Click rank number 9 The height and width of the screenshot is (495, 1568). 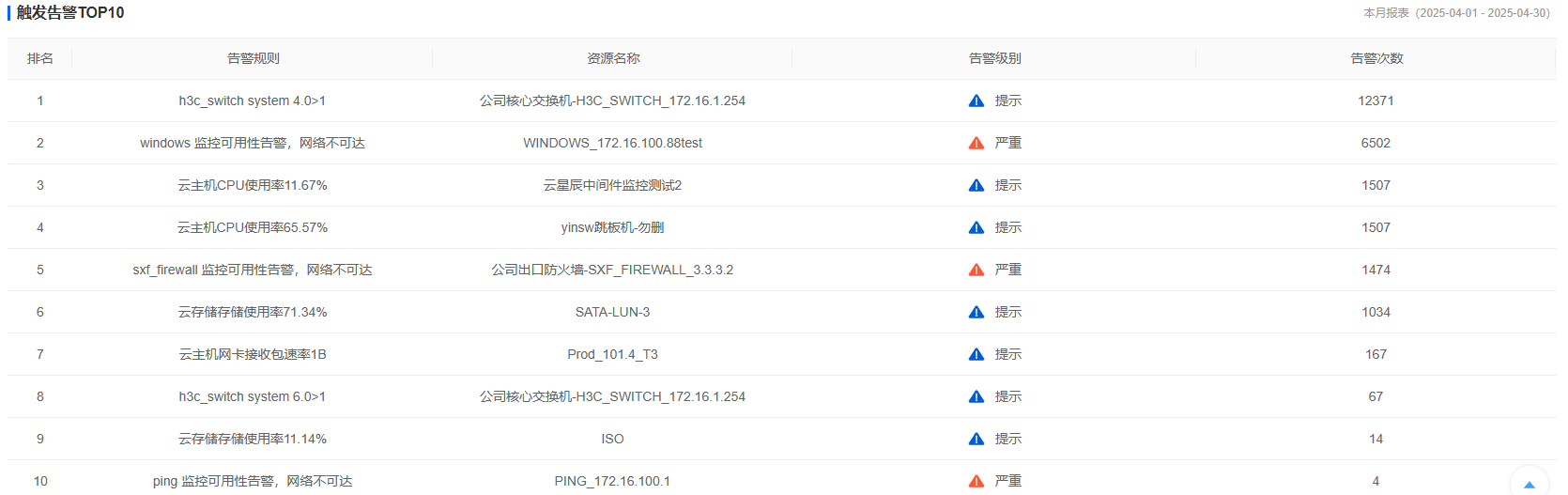[x=40, y=439]
